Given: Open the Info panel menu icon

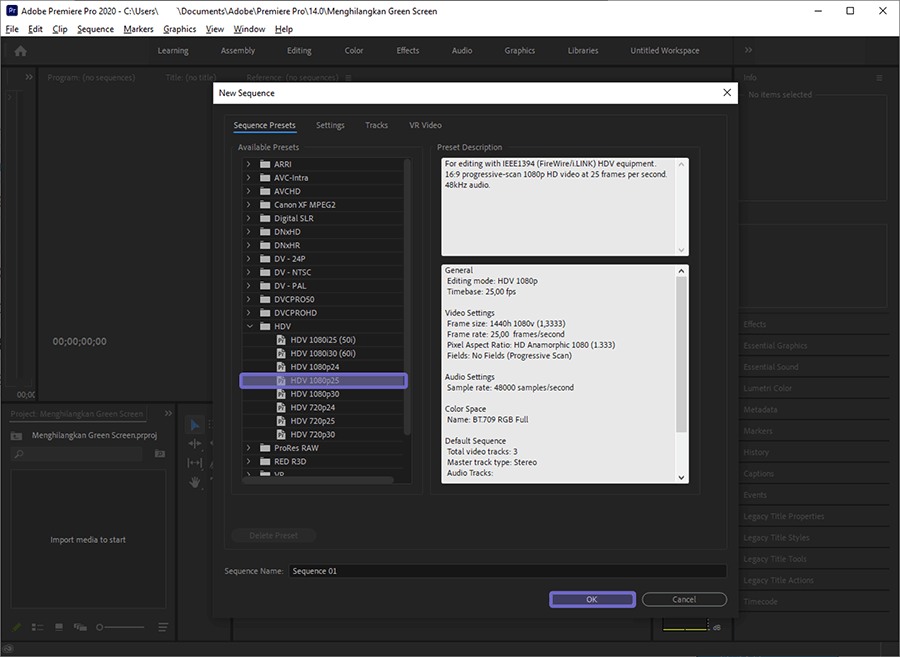Looking at the screenshot, I should tap(879, 77).
